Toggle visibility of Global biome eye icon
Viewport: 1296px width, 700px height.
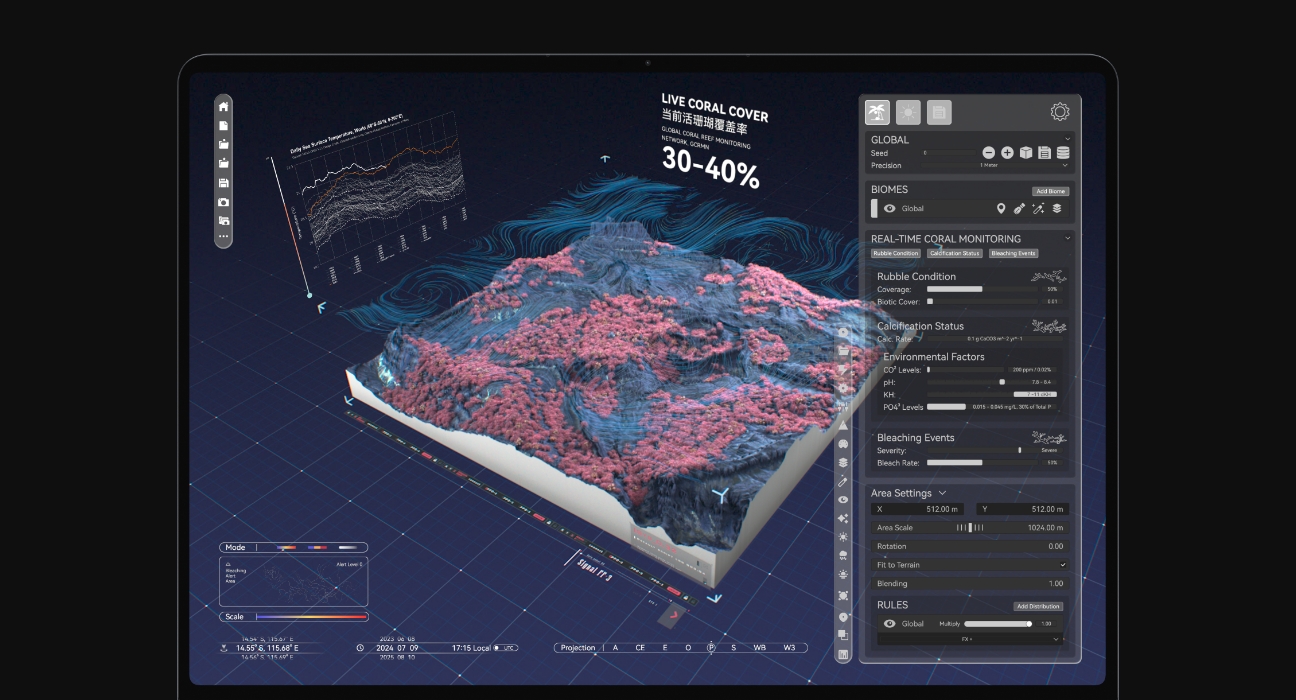coord(890,209)
